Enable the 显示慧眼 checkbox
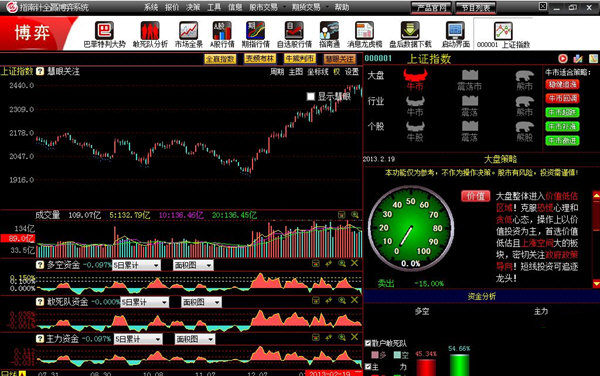 point(311,96)
